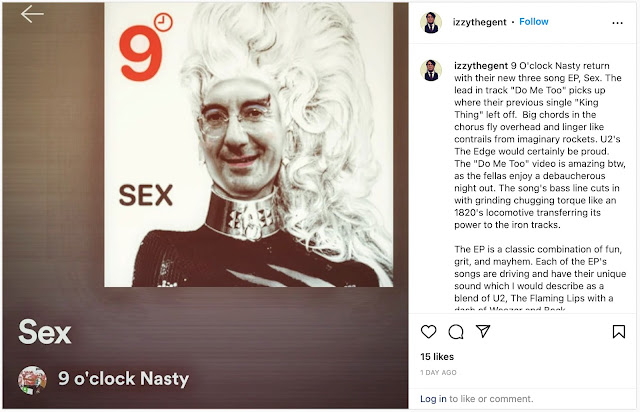
Task: Click the red 9 clock logo
Action: (x=145, y=47)
